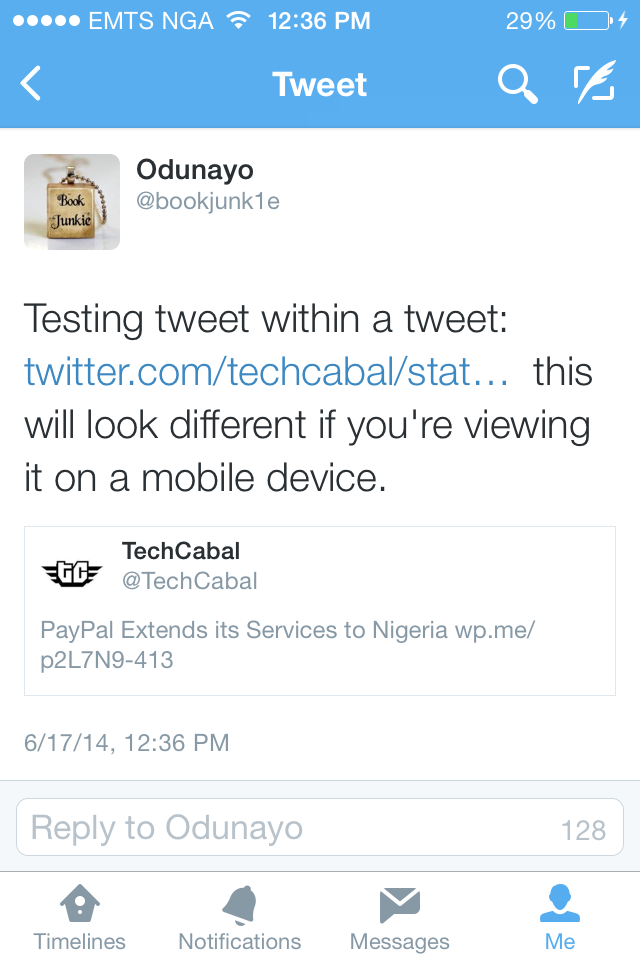Open the twitter.com/techcabal/stat… link
Screen dimensions: 640x960
(x=267, y=372)
